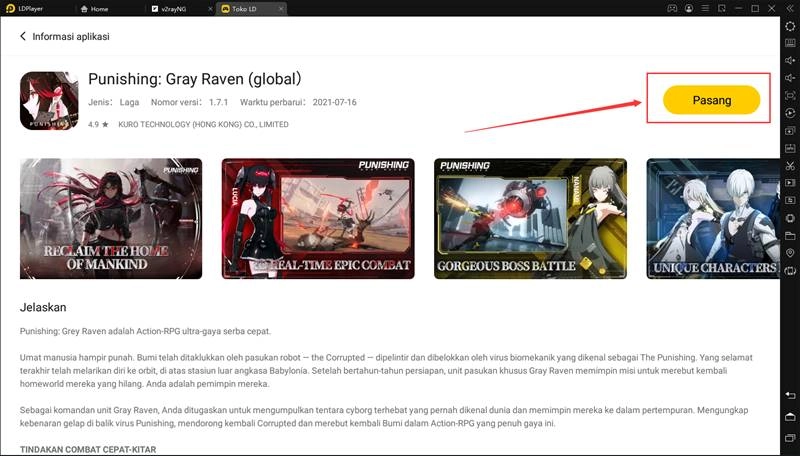Image resolution: width=800 pixels, height=456 pixels.
Task: Toggle fullscreen via sidebar icon
Action: [790, 95]
